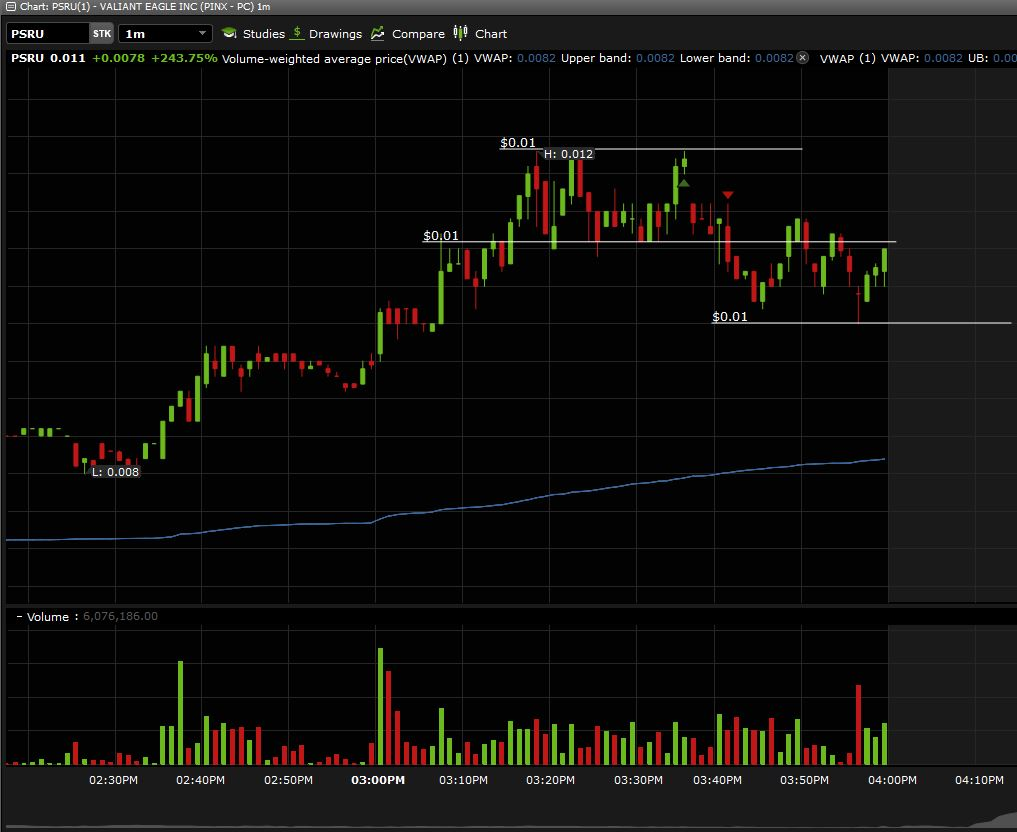
Task: Click the 02:30PM time axis label
Action: [114, 780]
